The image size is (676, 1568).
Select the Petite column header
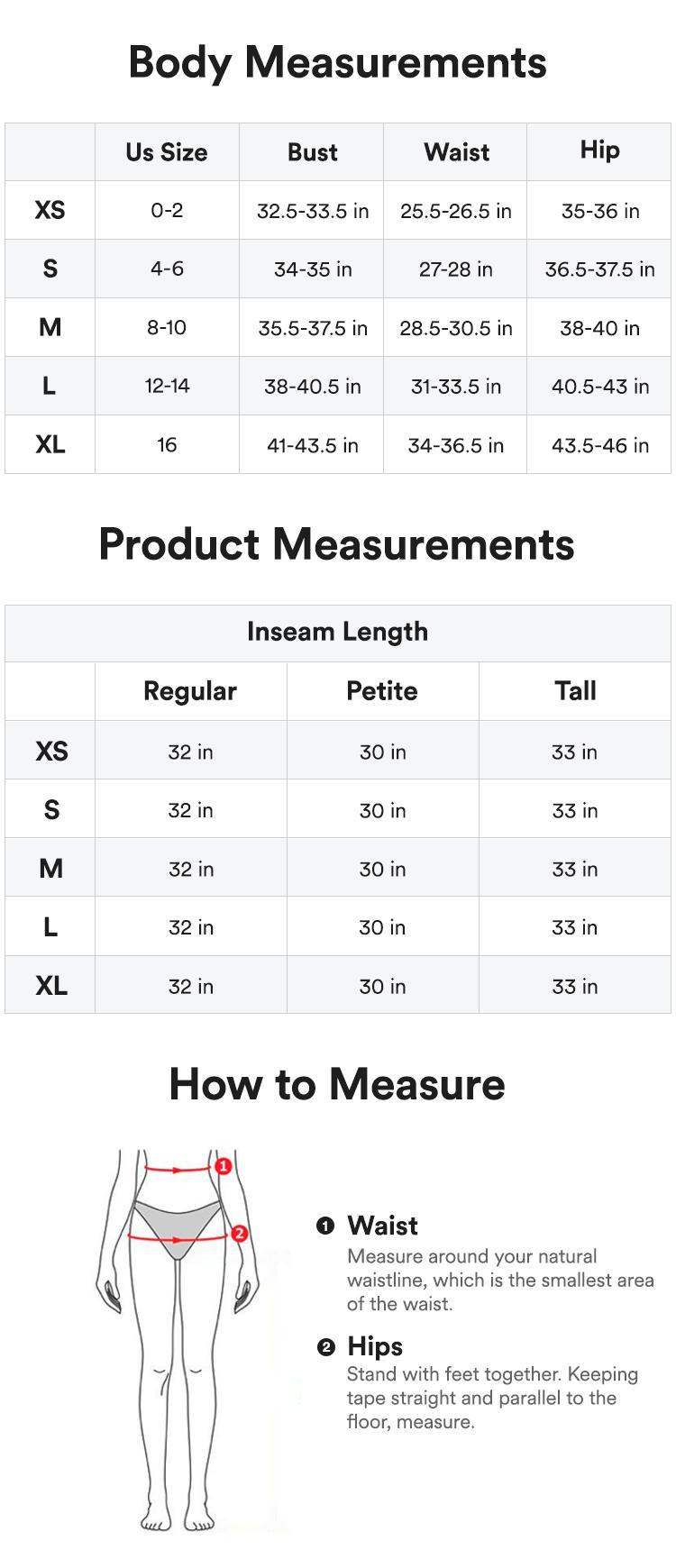tap(382, 691)
